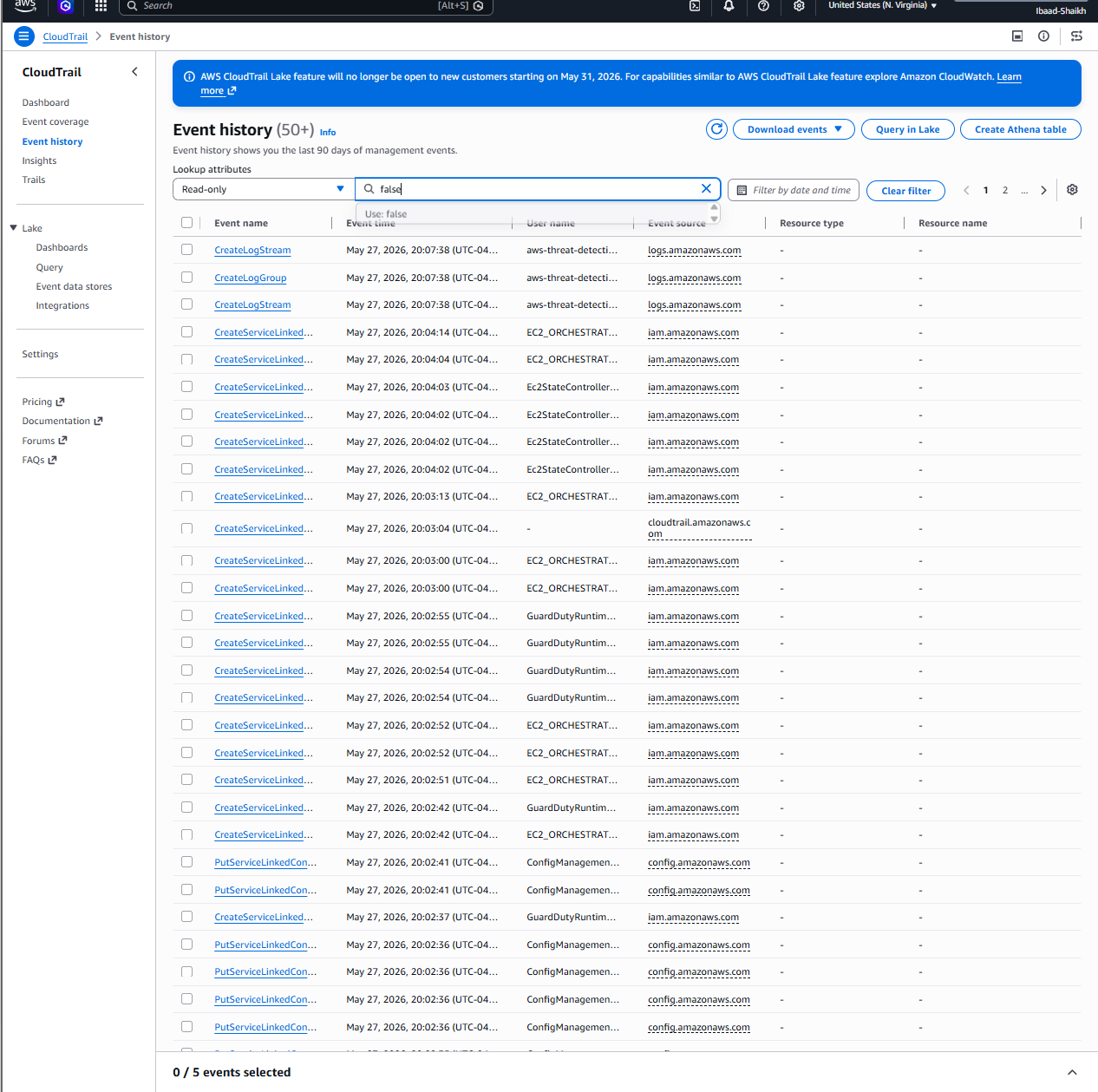The width and height of the screenshot is (1098, 1092).
Task: Click the AWS logo home icon
Action: click(25, 5)
